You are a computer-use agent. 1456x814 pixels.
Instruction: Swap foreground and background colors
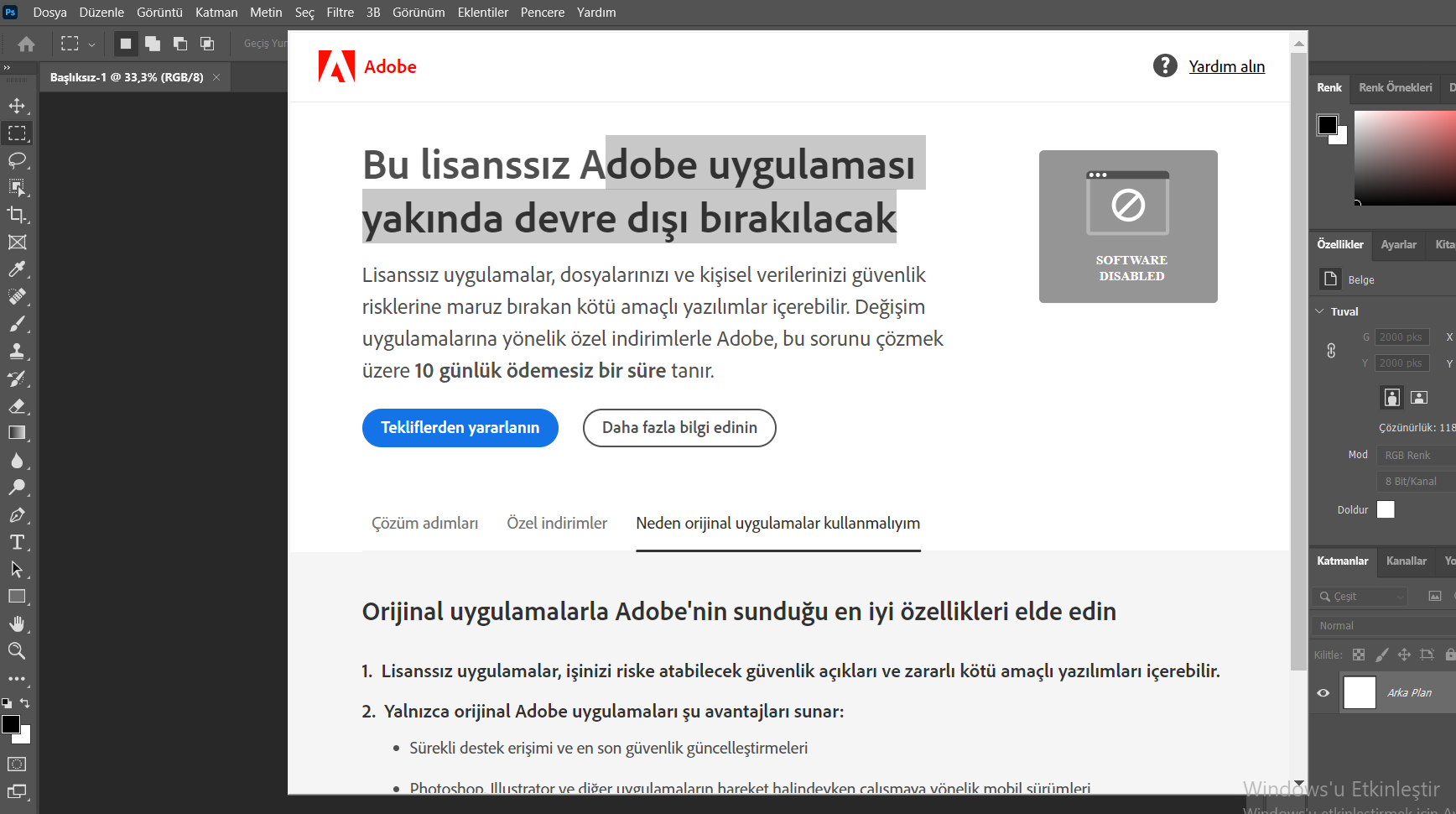pos(25,703)
